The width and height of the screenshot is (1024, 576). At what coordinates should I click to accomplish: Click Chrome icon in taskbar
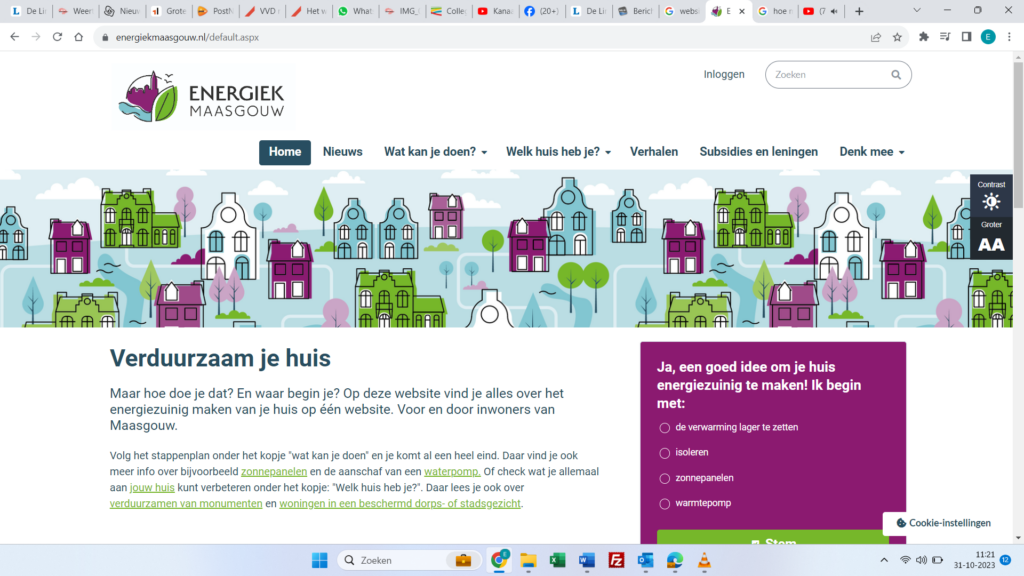pos(500,560)
